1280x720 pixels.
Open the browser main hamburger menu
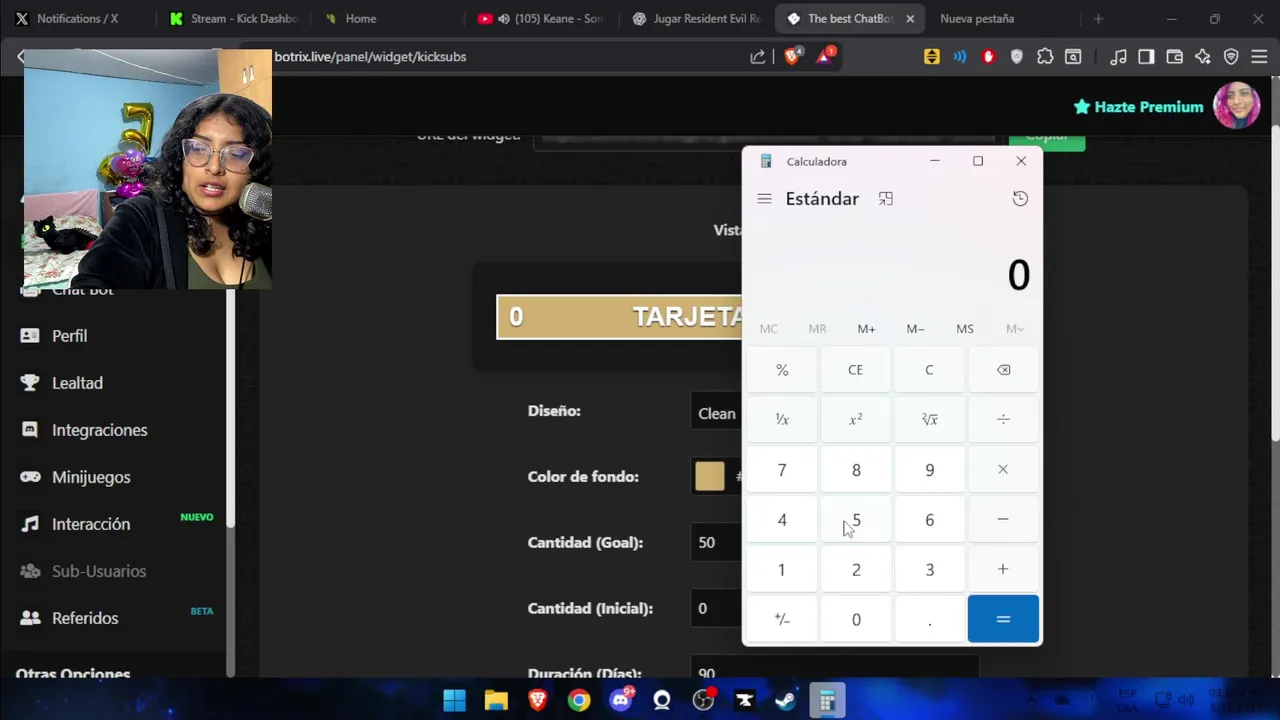1259,57
